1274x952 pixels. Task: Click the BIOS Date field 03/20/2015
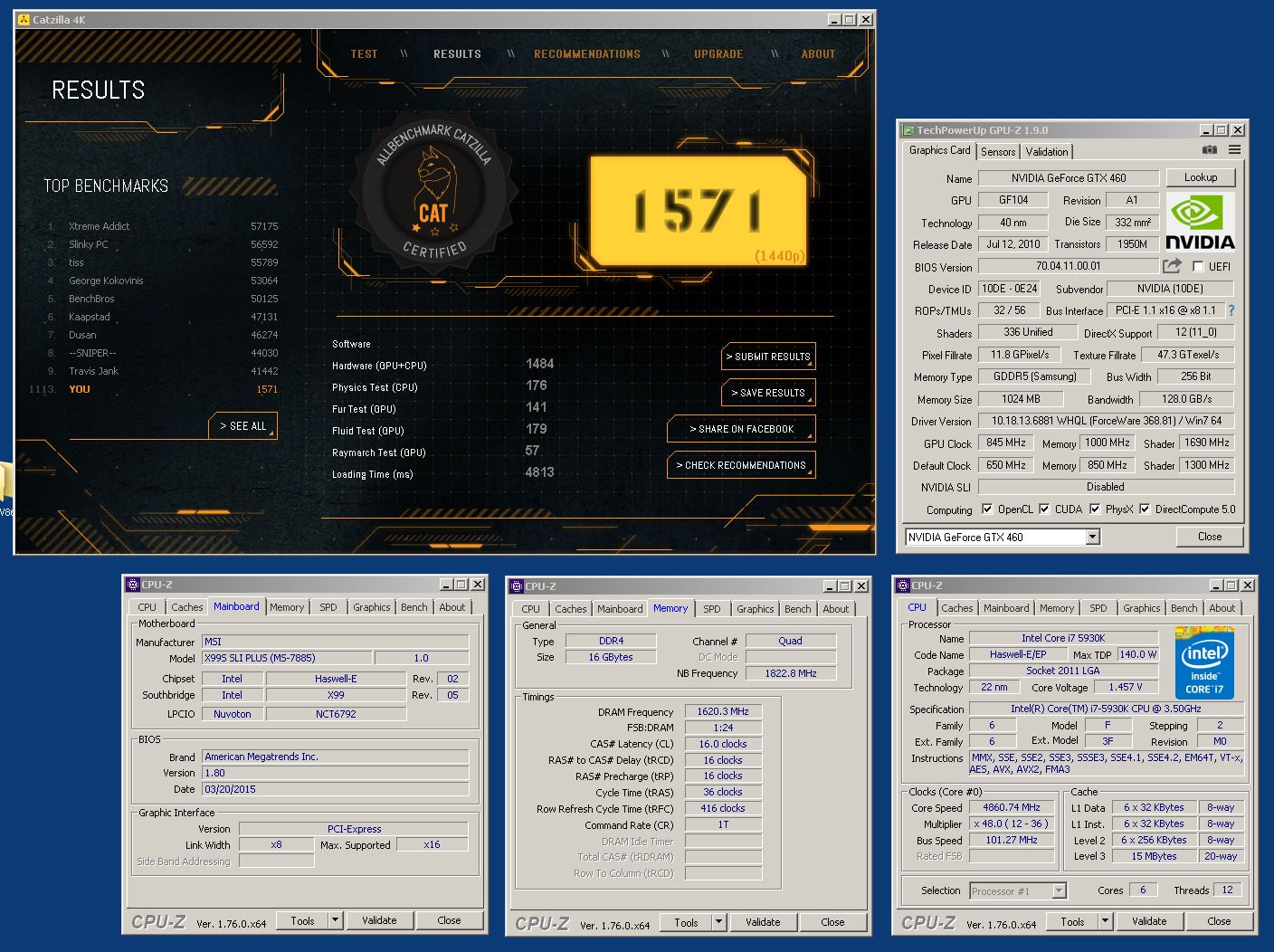point(335,789)
